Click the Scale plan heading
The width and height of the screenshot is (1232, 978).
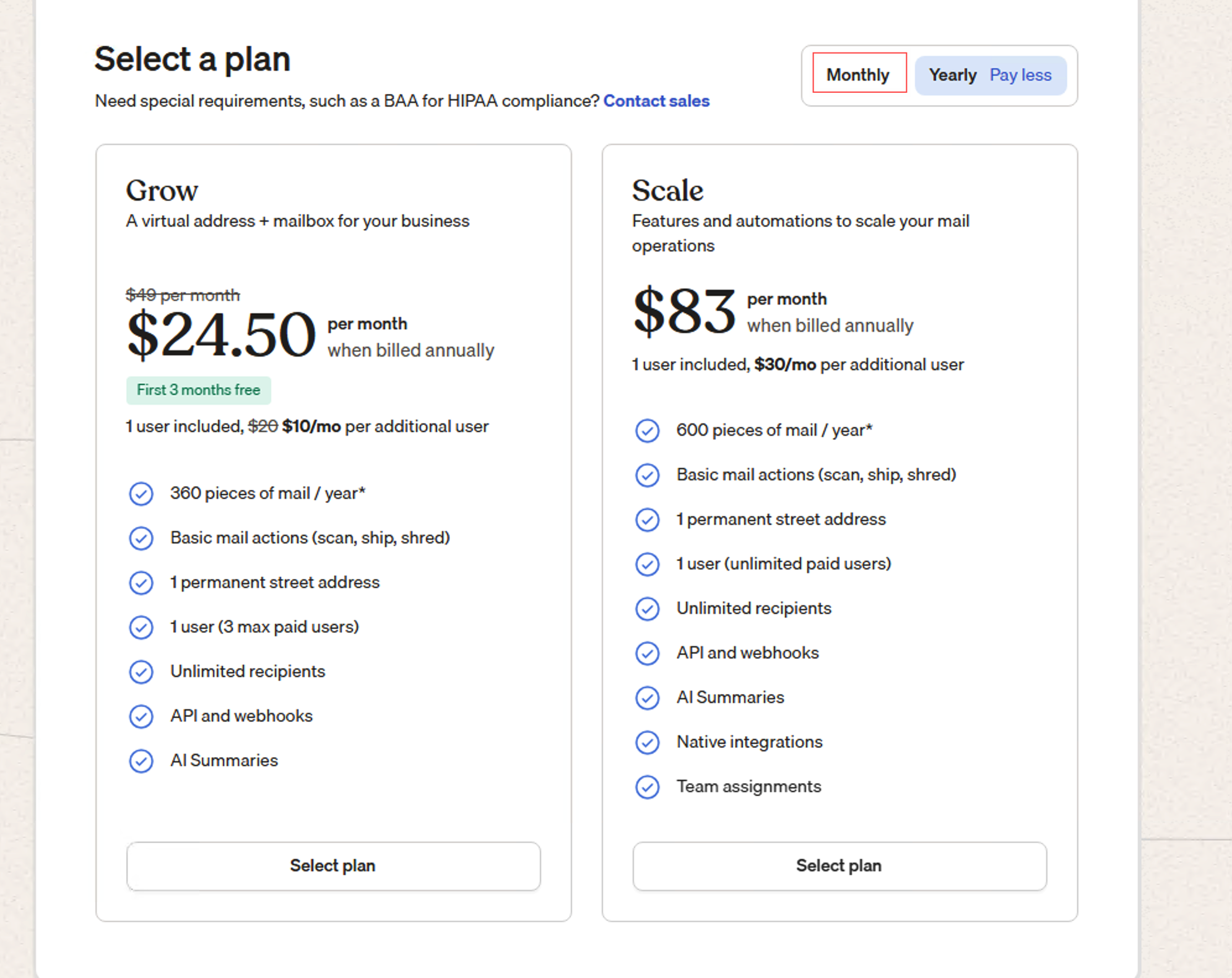coord(668,191)
